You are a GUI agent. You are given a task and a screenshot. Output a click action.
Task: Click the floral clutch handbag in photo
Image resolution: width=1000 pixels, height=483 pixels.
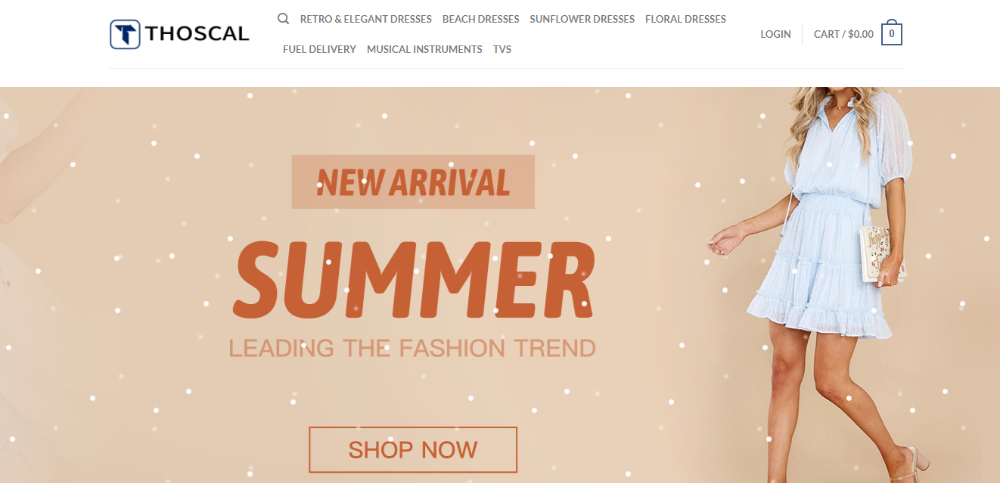[x=880, y=254]
